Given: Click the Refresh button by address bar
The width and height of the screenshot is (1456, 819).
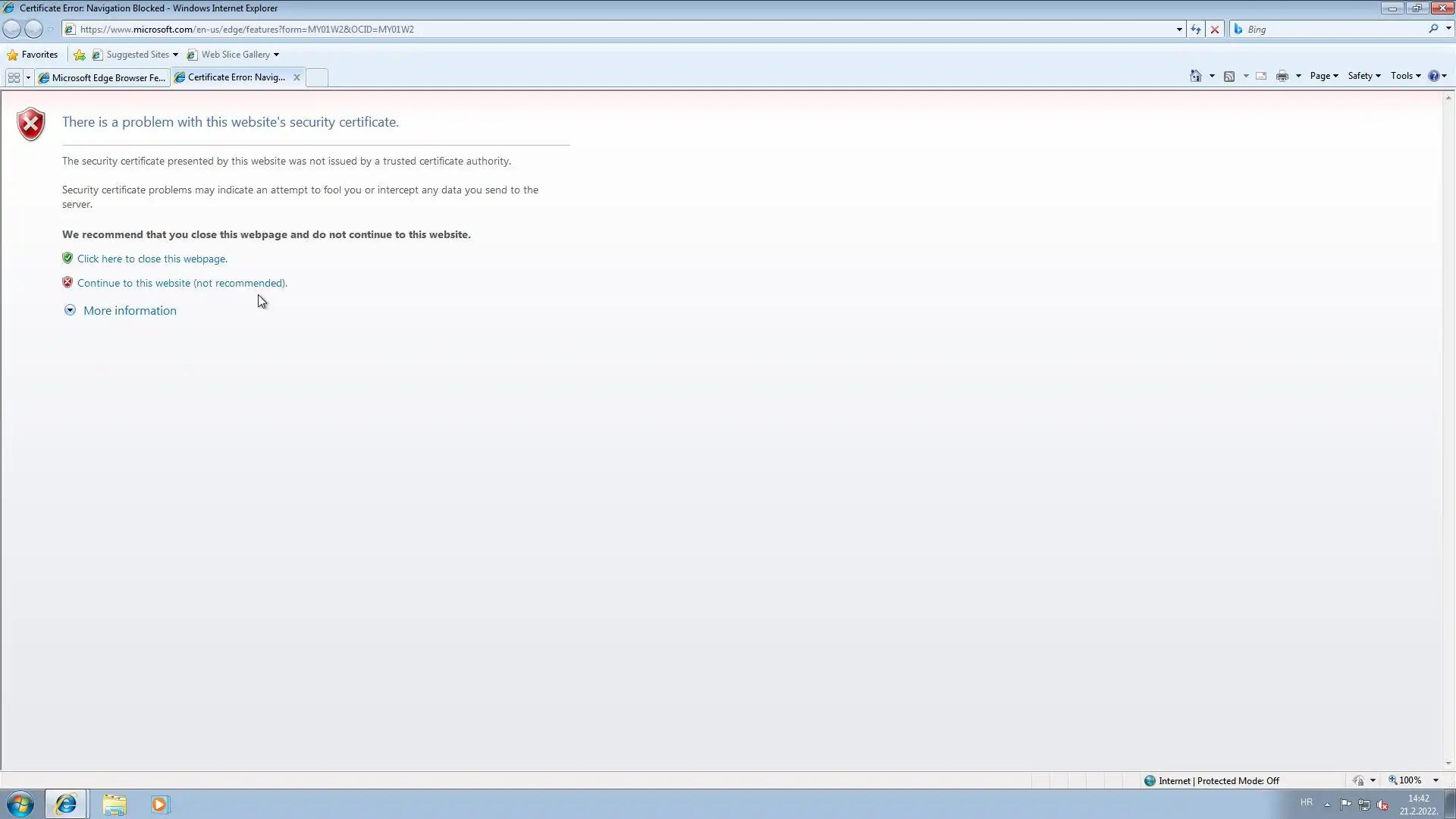Looking at the screenshot, I should click(x=1196, y=30).
